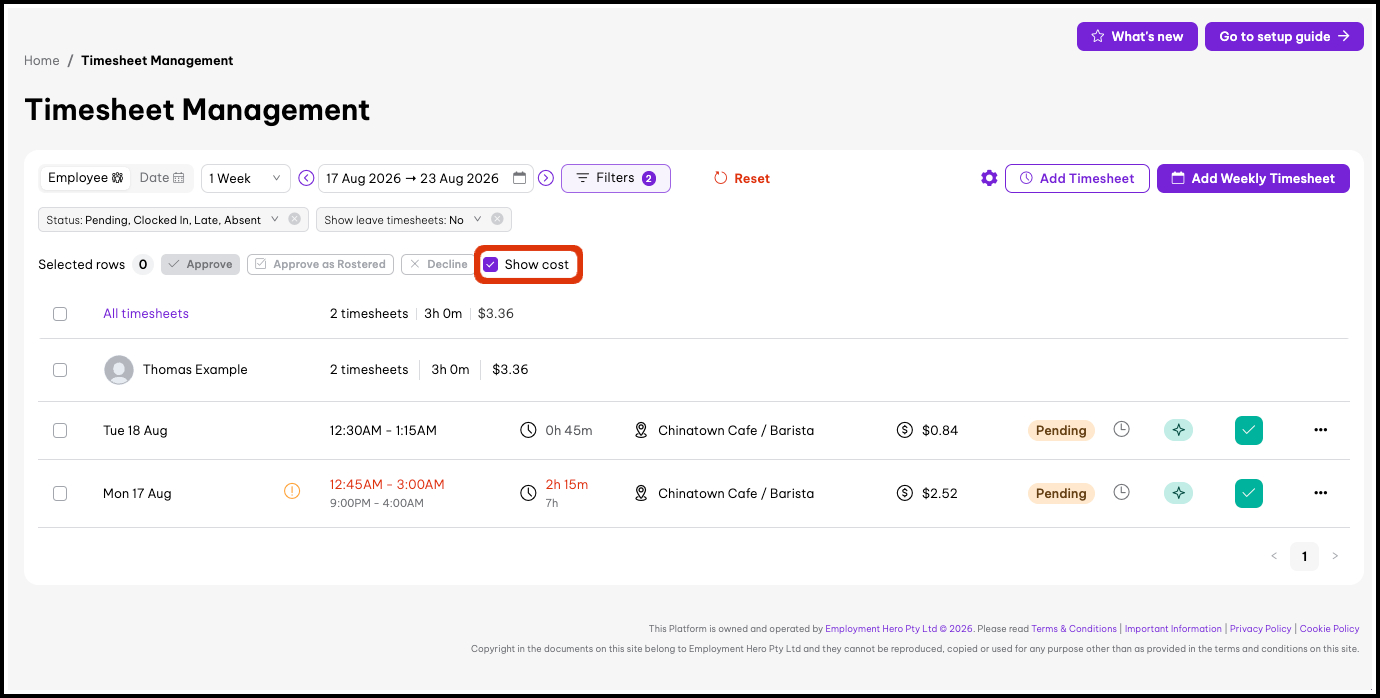The height and width of the screenshot is (698, 1380).
Task: Click Pending status on Tue 18 Aug row
Action: point(1061,430)
